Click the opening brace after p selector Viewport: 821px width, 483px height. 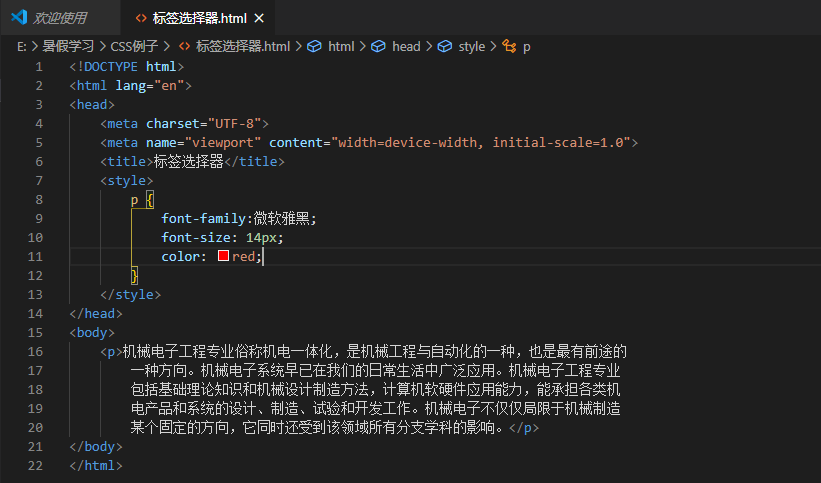tap(150, 200)
